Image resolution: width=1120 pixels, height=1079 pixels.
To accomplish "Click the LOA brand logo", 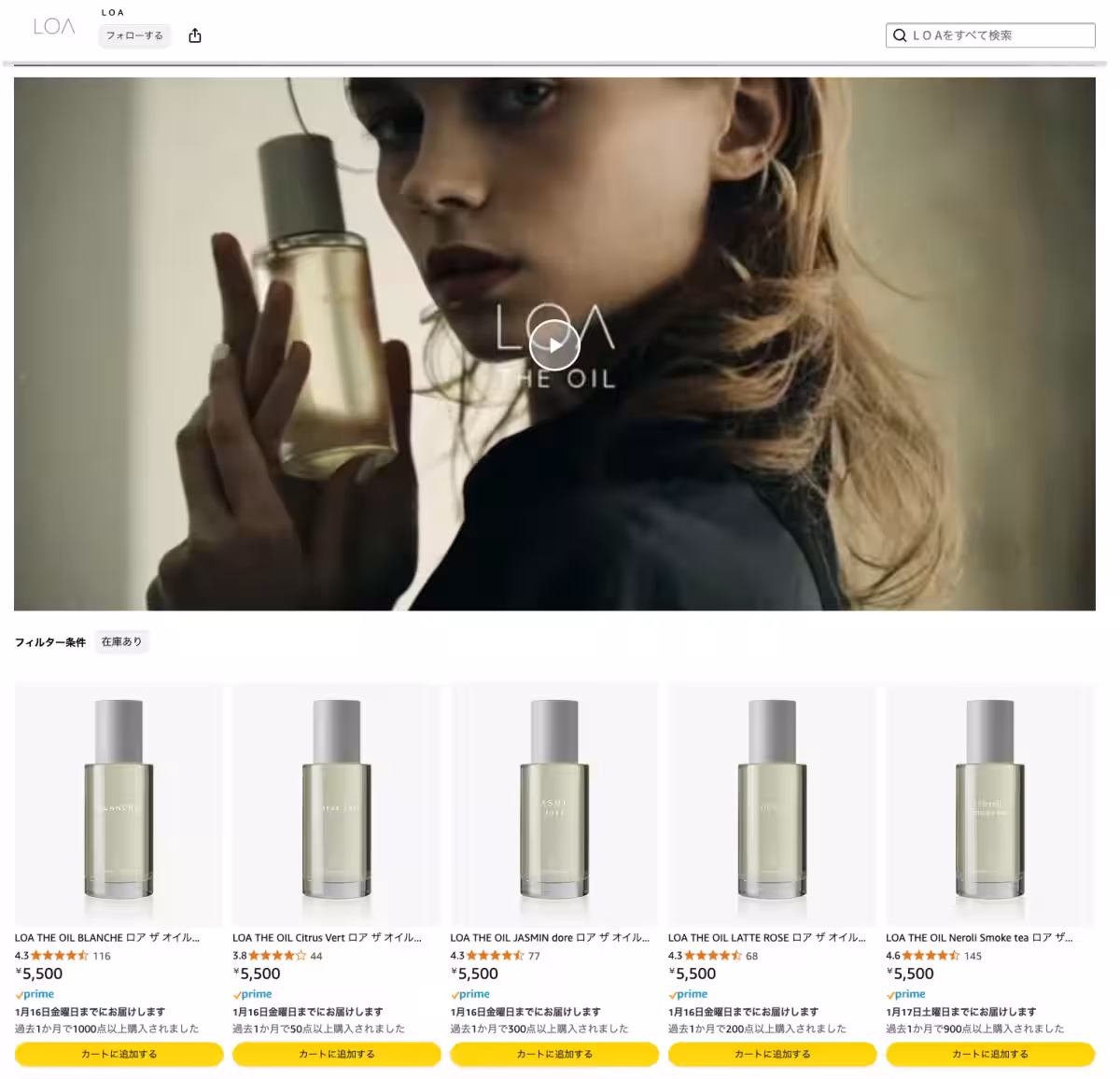I will [x=53, y=26].
